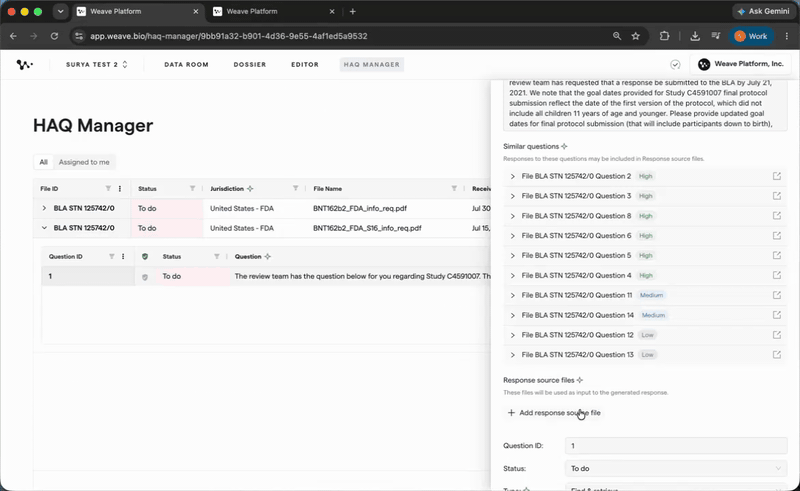800x491 pixels.
Task: Click the Response source files heading
Action: click(539, 380)
